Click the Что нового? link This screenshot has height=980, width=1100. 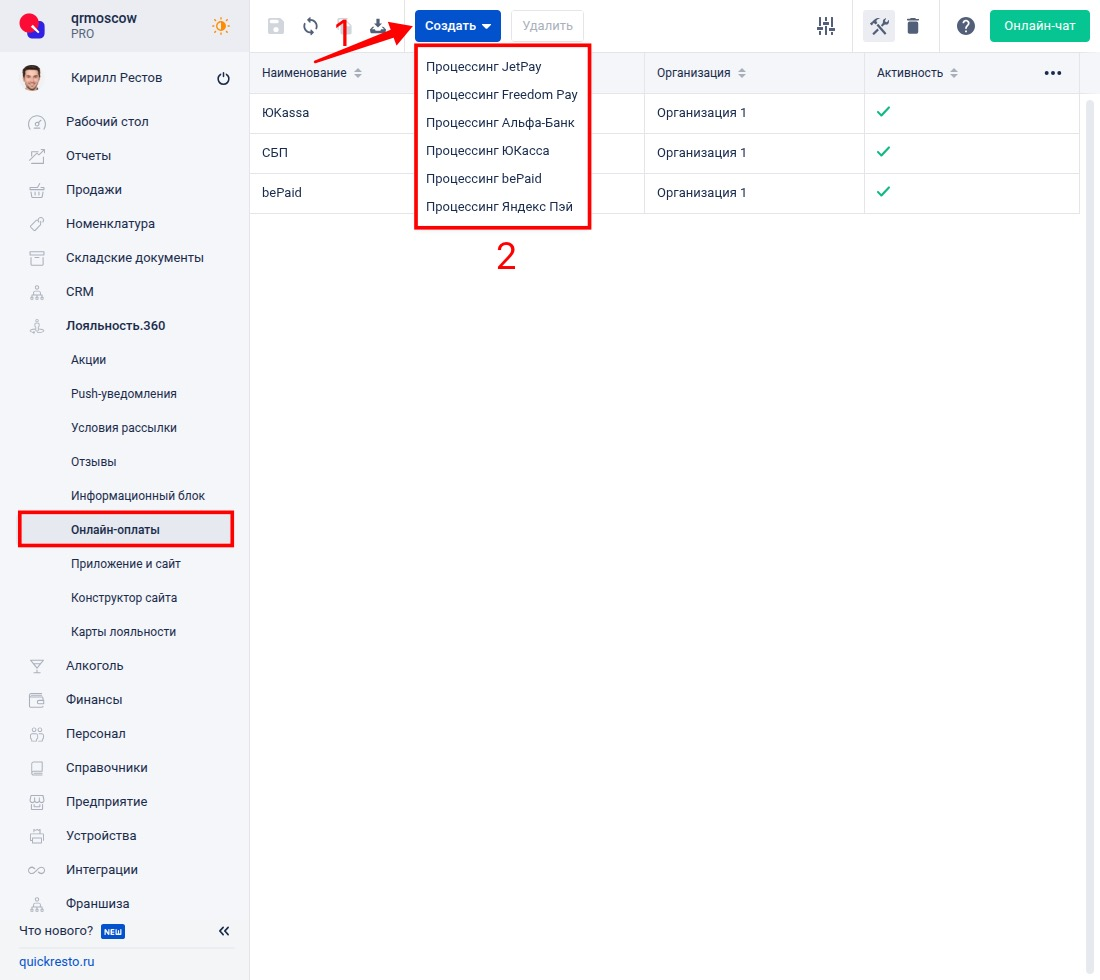pyautogui.click(x=56, y=931)
